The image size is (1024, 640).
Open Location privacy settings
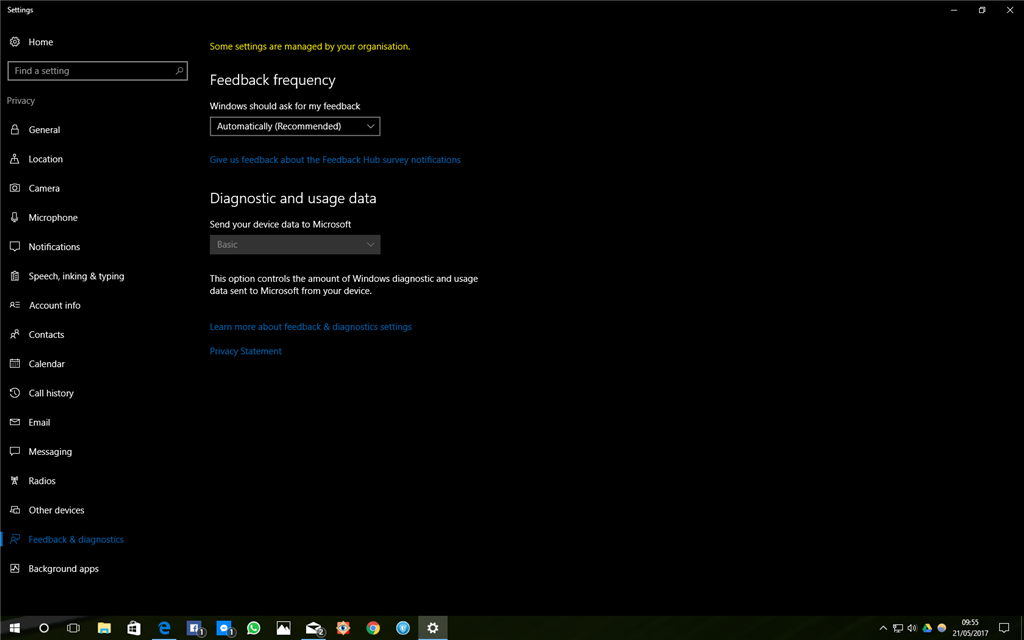[x=46, y=159]
